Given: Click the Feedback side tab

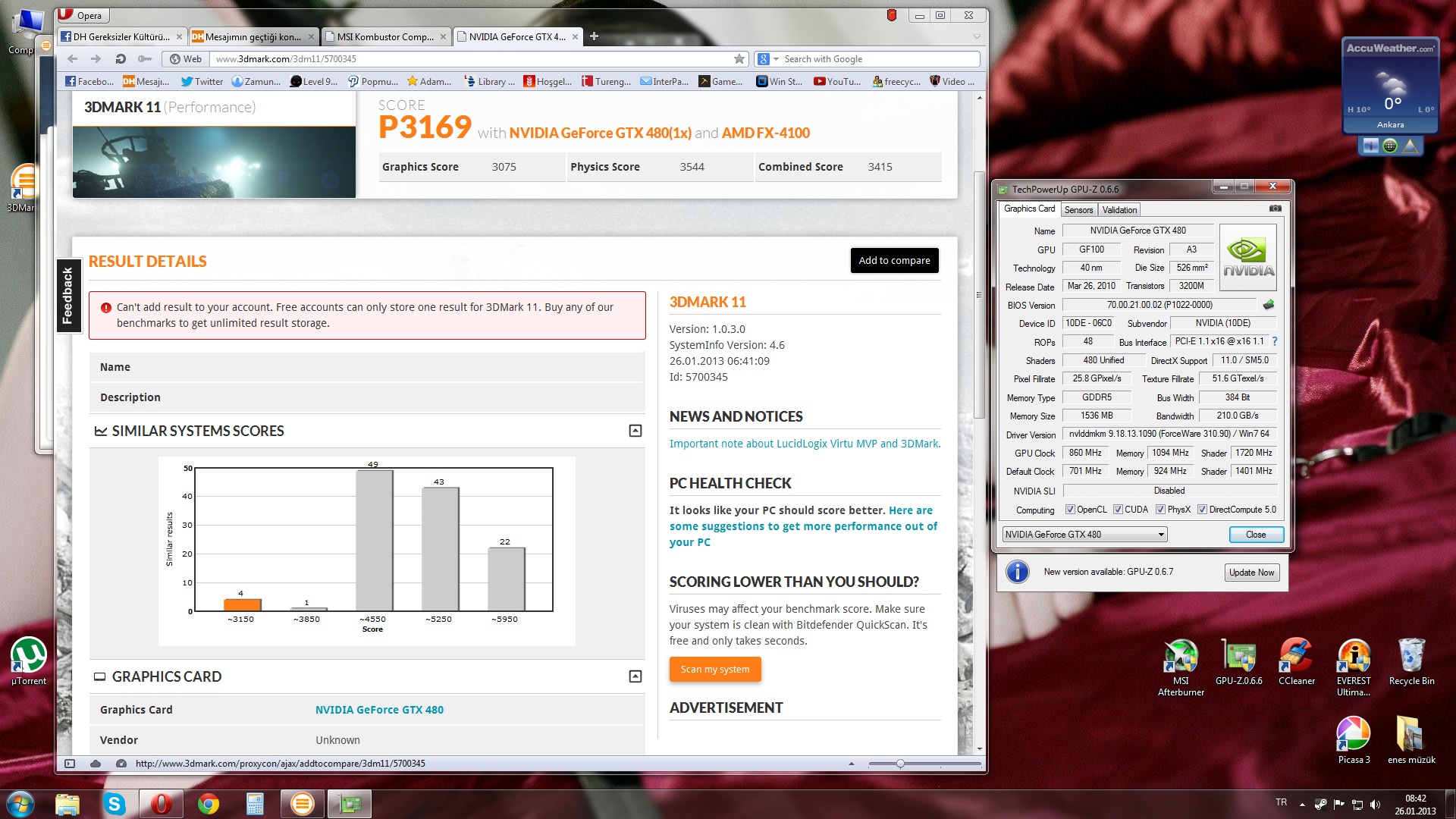Looking at the screenshot, I should click(x=68, y=296).
